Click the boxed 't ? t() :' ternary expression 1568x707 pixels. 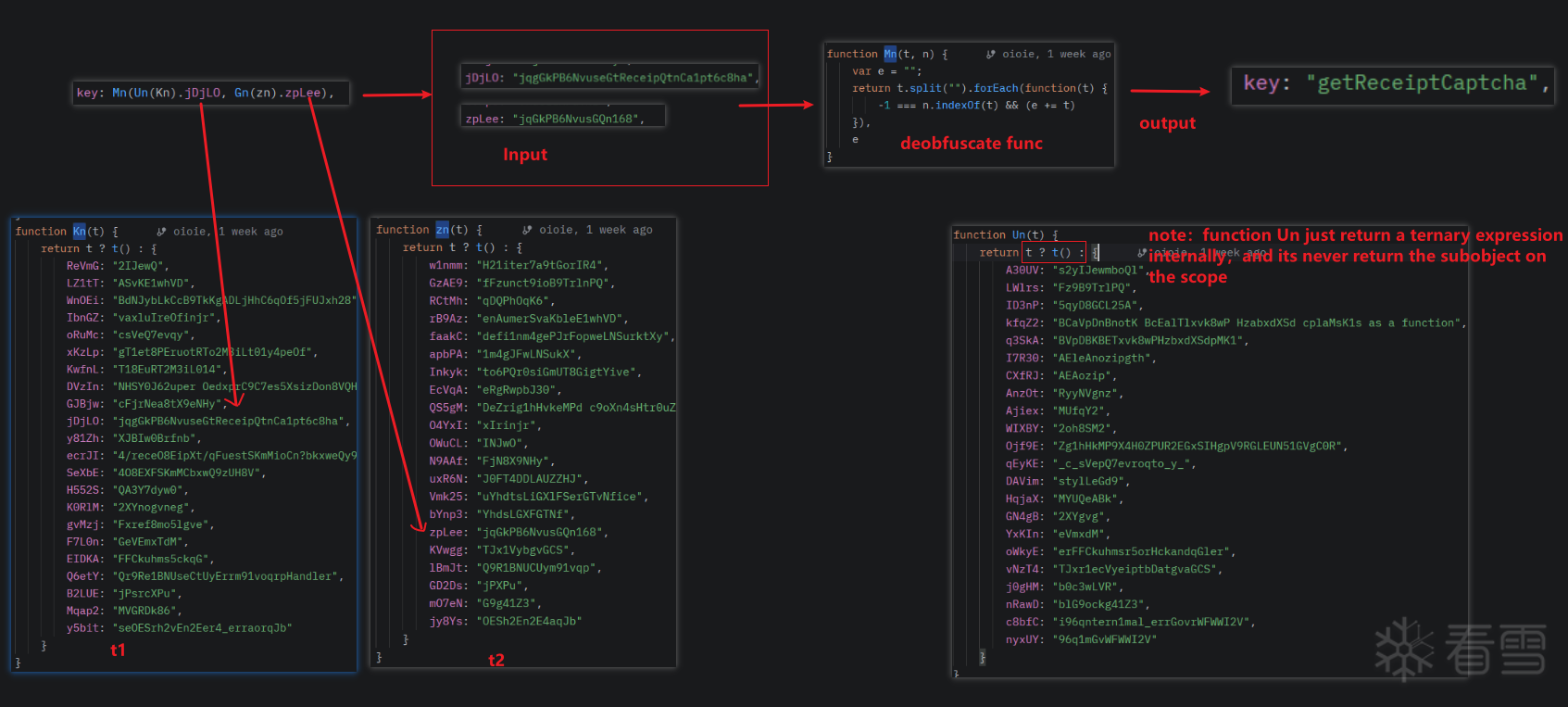(1054, 252)
